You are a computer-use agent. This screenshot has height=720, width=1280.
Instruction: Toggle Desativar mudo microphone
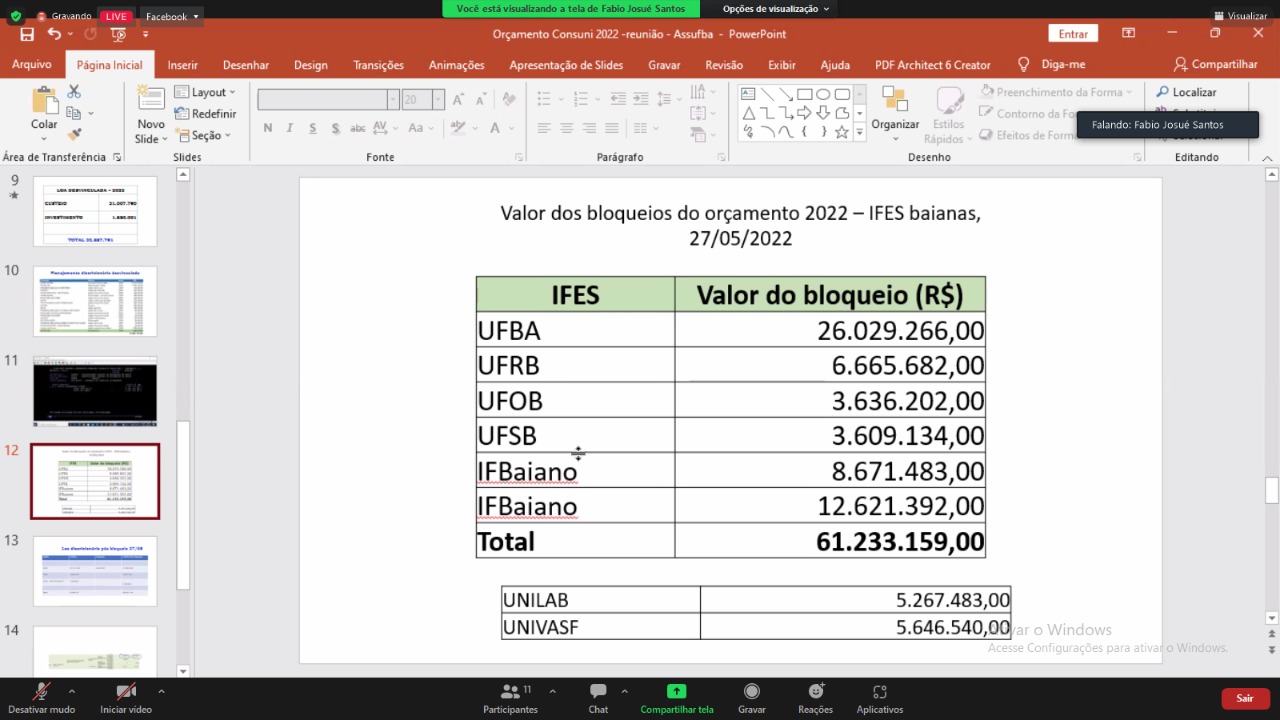41,698
